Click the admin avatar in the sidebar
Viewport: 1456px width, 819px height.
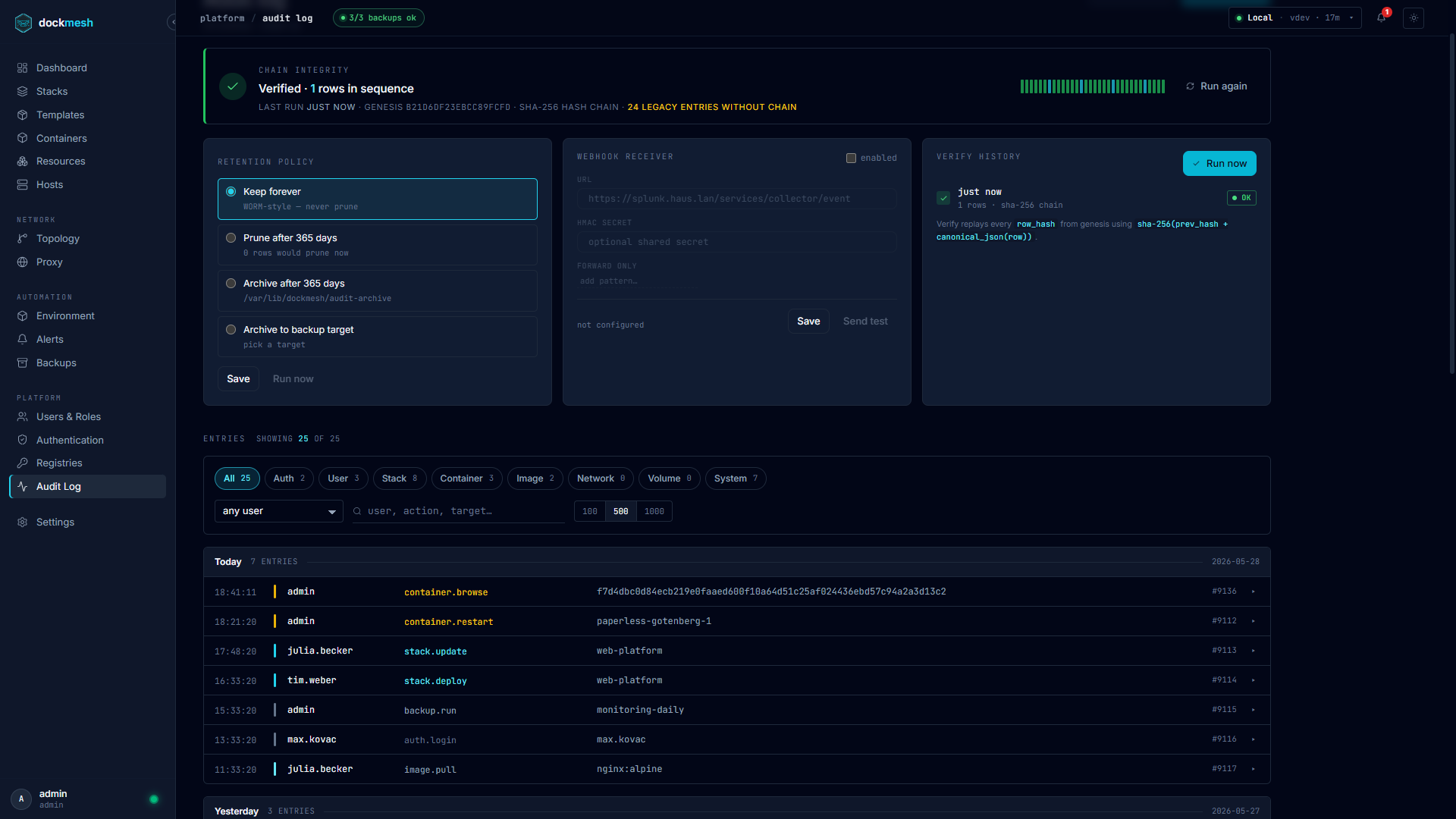[x=21, y=799]
